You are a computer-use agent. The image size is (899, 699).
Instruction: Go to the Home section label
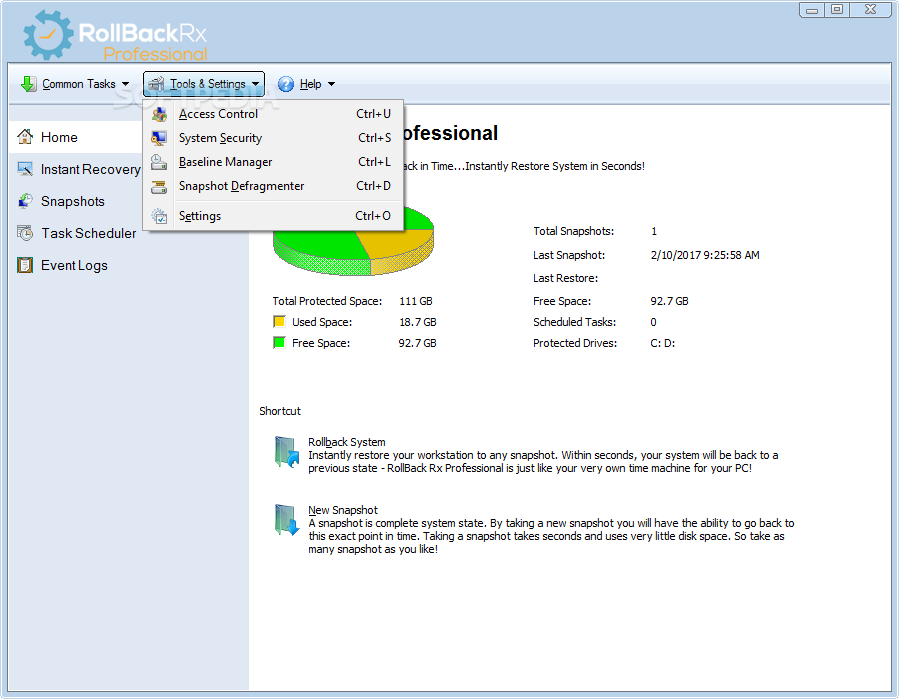pos(59,137)
